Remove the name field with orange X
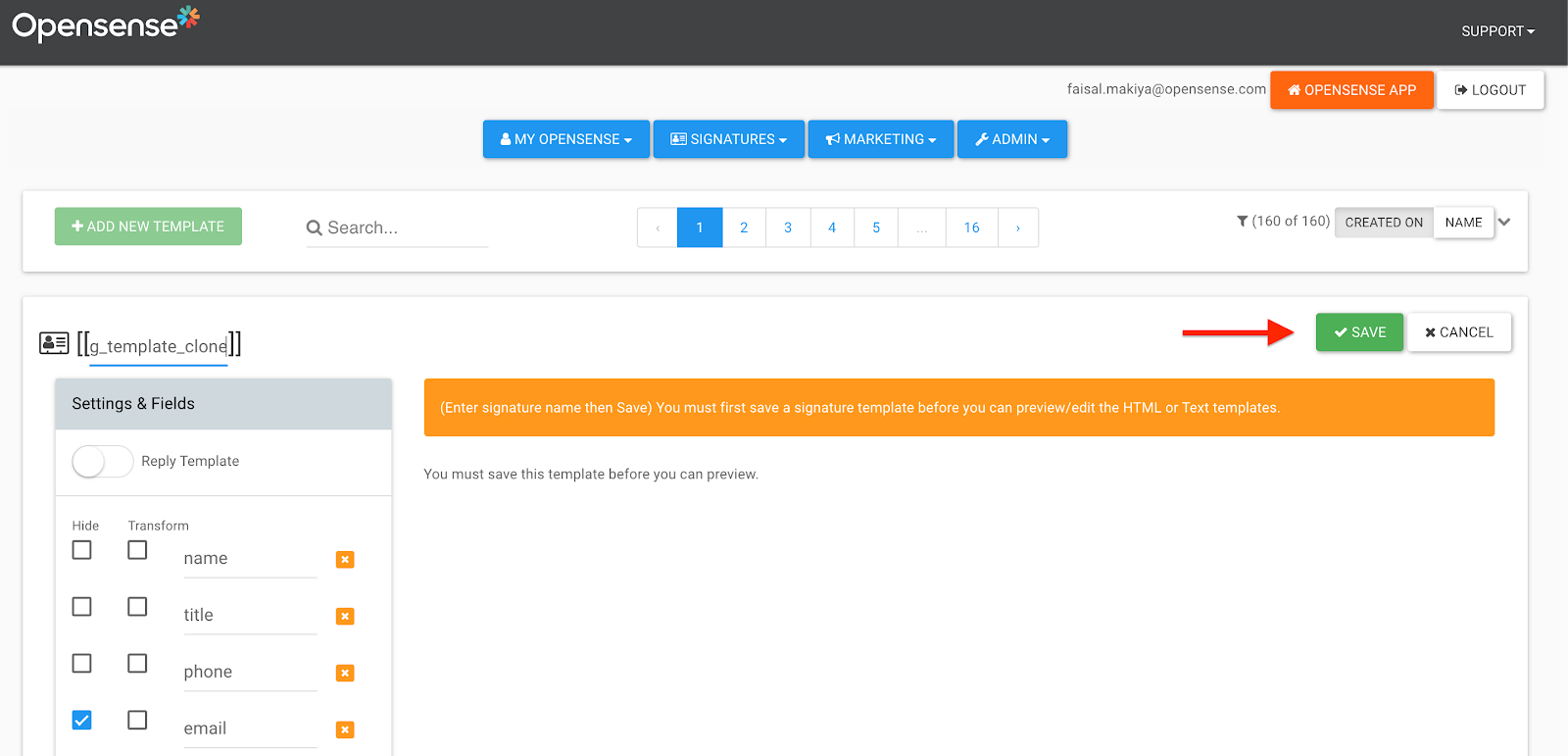Image resolution: width=1568 pixels, height=756 pixels. (345, 559)
